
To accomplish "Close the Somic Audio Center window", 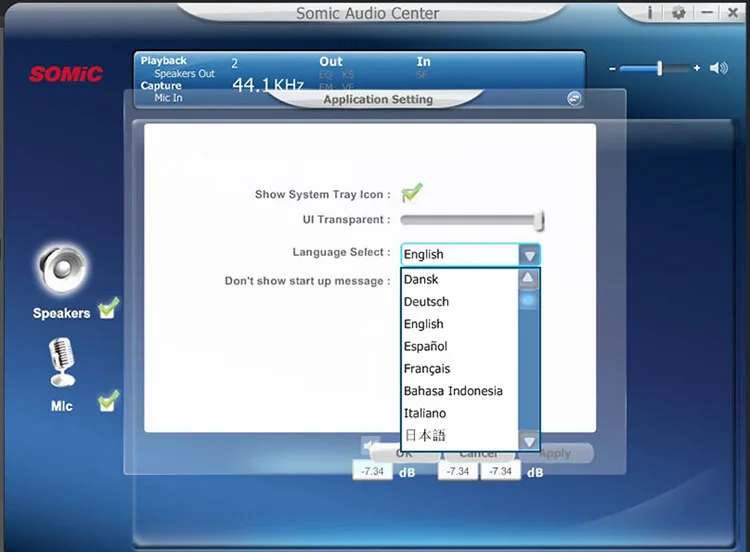I will (x=732, y=12).
